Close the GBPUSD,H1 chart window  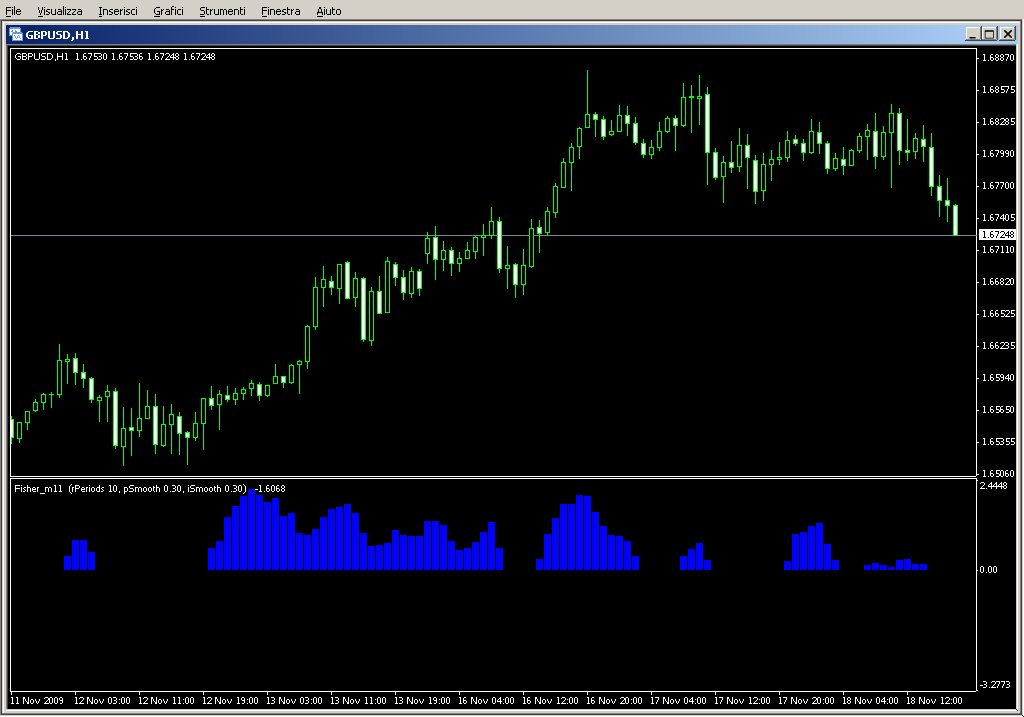click(x=1008, y=34)
